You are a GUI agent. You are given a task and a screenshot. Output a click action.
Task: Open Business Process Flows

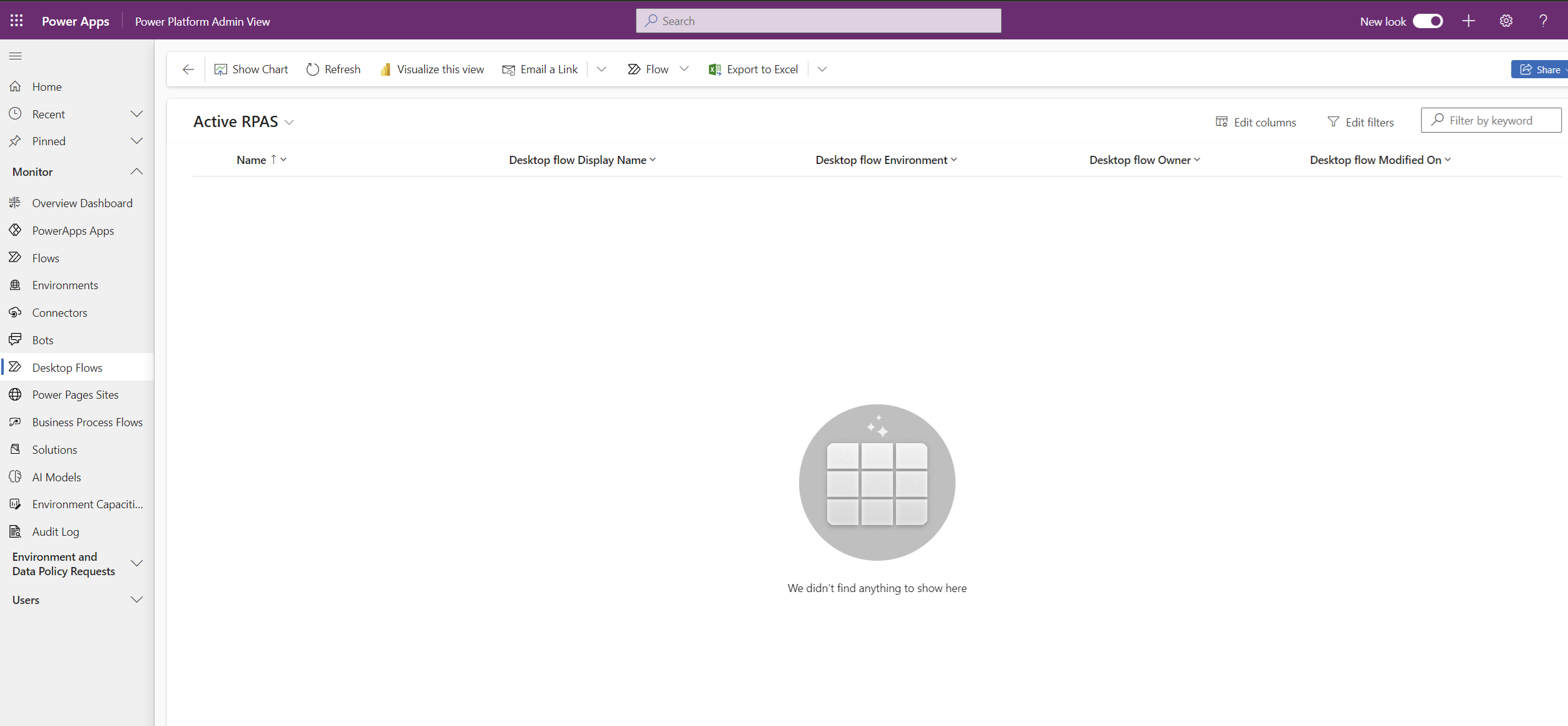pyautogui.click(x=87, y=422)
